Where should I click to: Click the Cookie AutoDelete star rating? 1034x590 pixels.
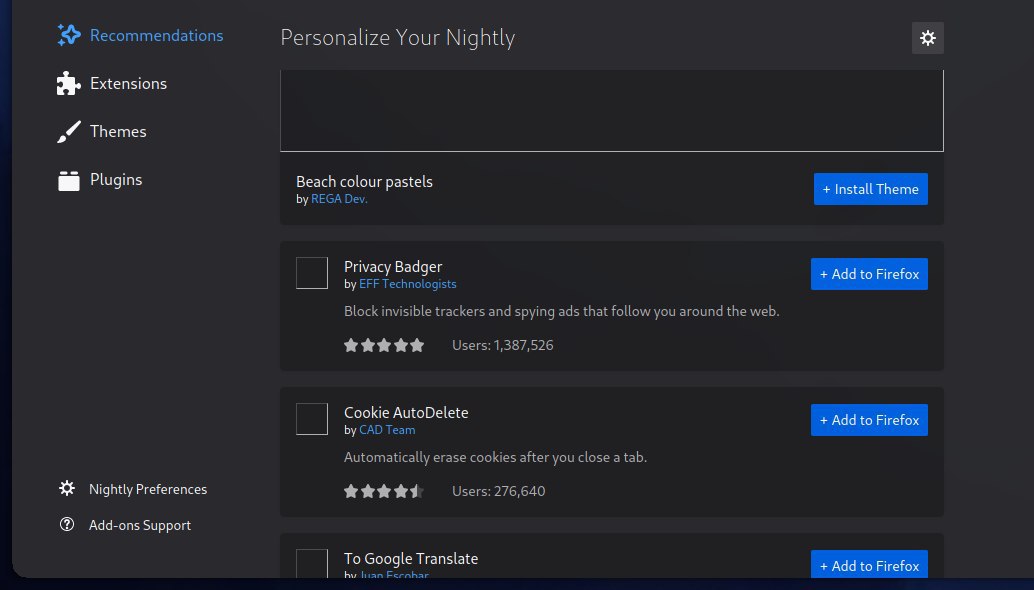(384, 491)
